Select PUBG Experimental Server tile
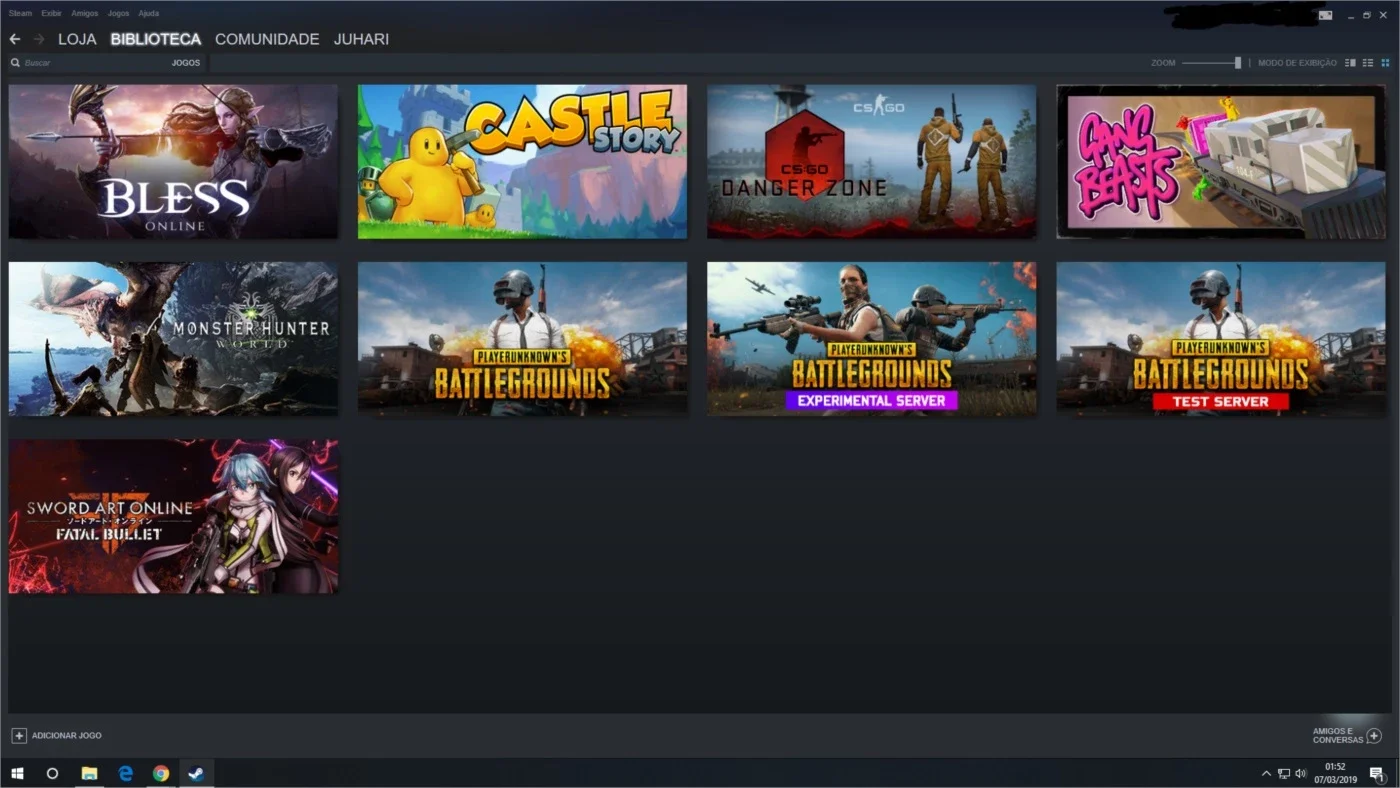1400x788 pixels. 872,339
